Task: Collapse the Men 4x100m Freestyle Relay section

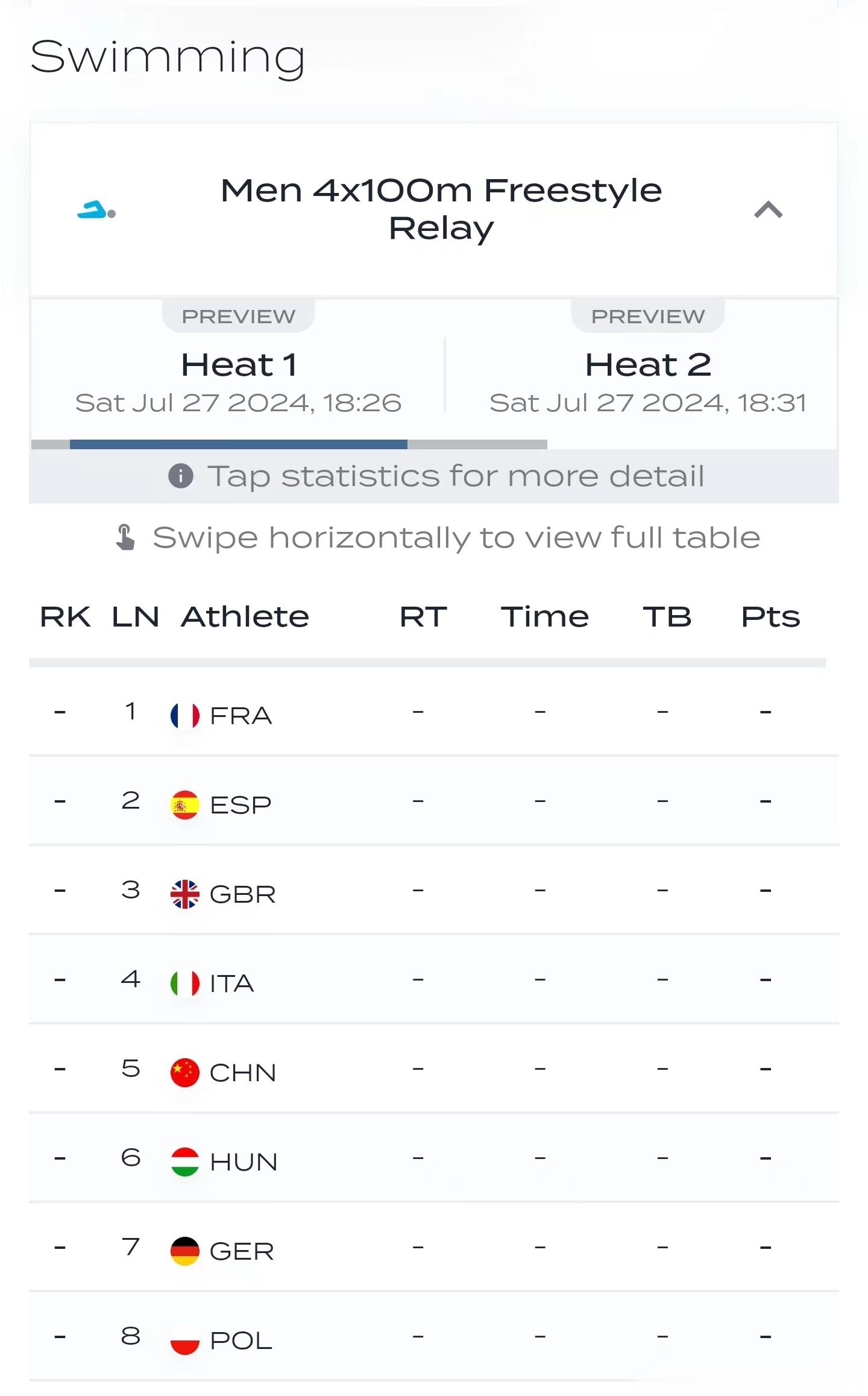Action: click(x=768, y=210)
